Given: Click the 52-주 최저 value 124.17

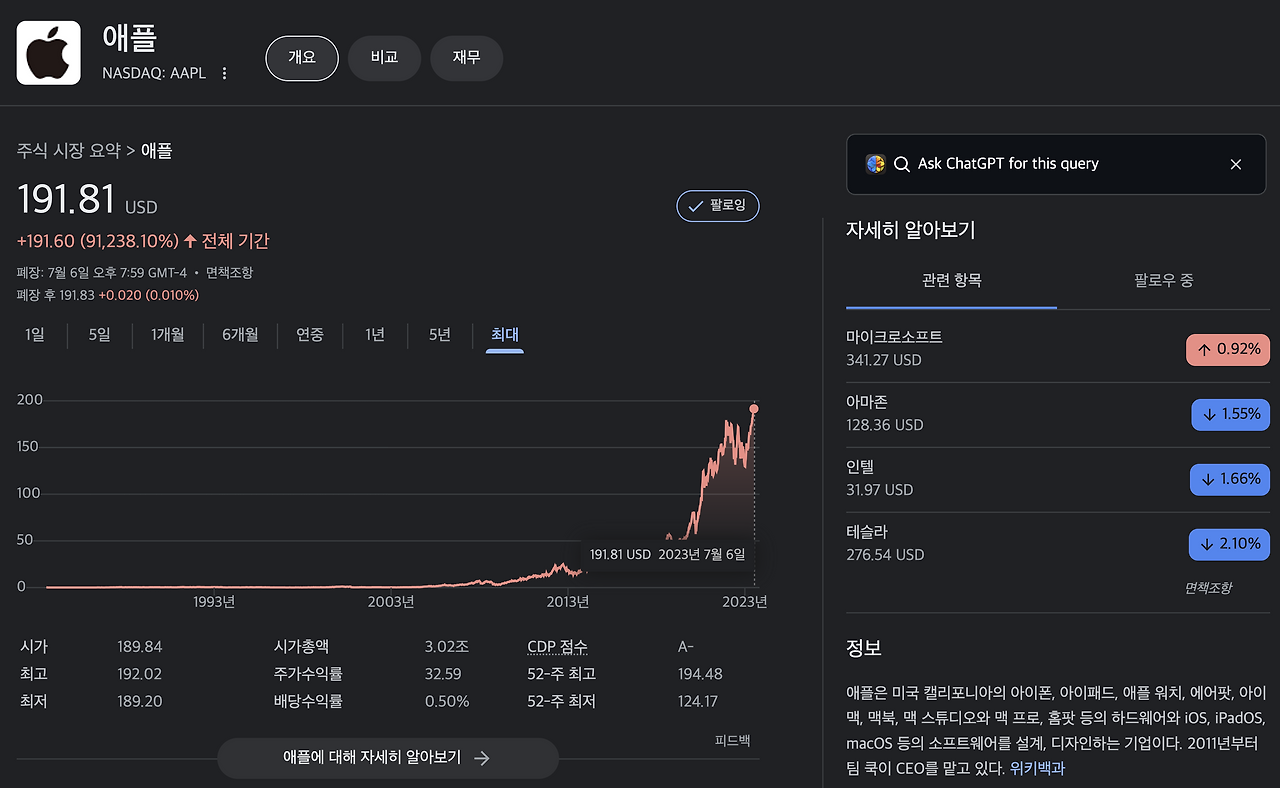Looking at the screenshot, I should (x=698, y=701).
